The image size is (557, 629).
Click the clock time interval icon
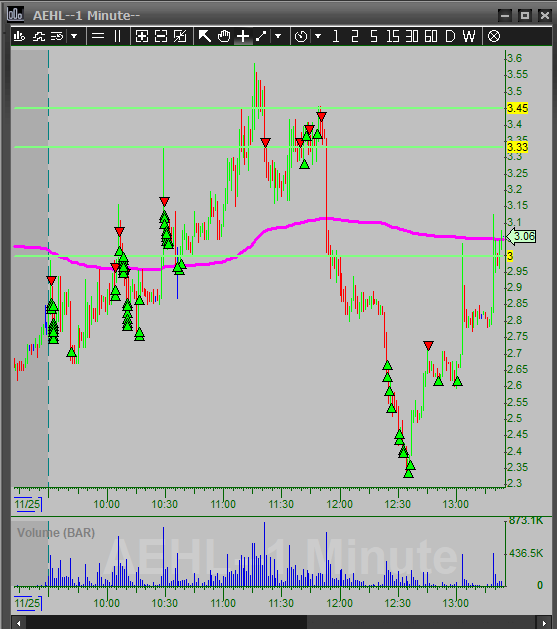pos(301,37)
